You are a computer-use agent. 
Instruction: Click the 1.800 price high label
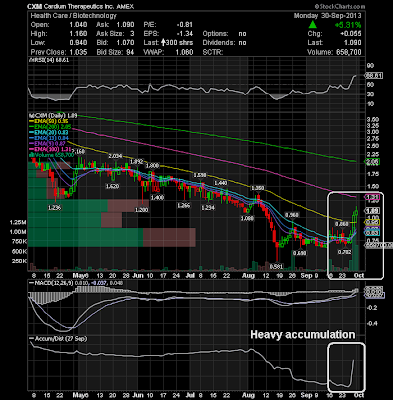[x=153, y=165]
